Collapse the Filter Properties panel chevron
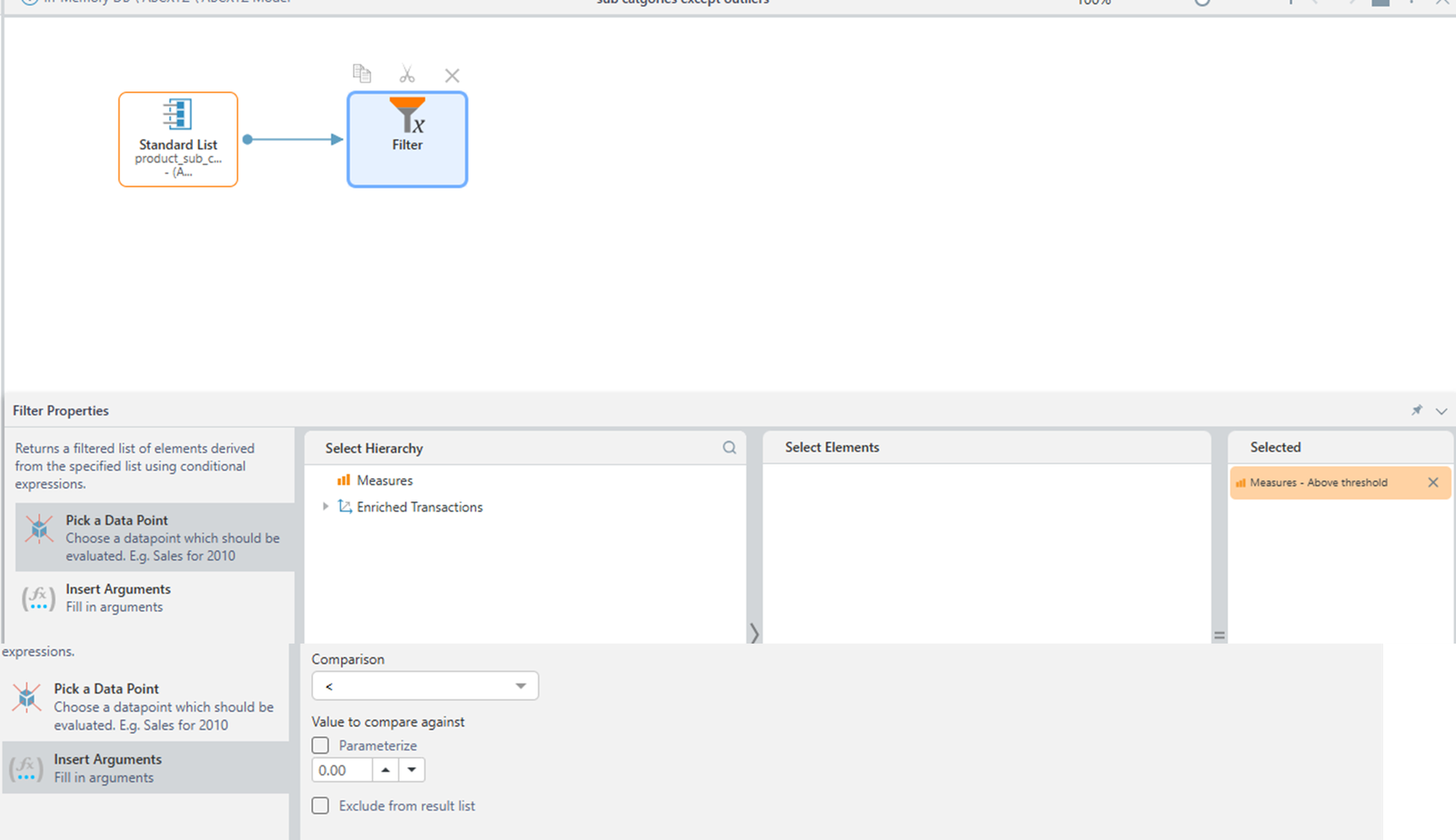1456x840 pixels. point(1442,411)
